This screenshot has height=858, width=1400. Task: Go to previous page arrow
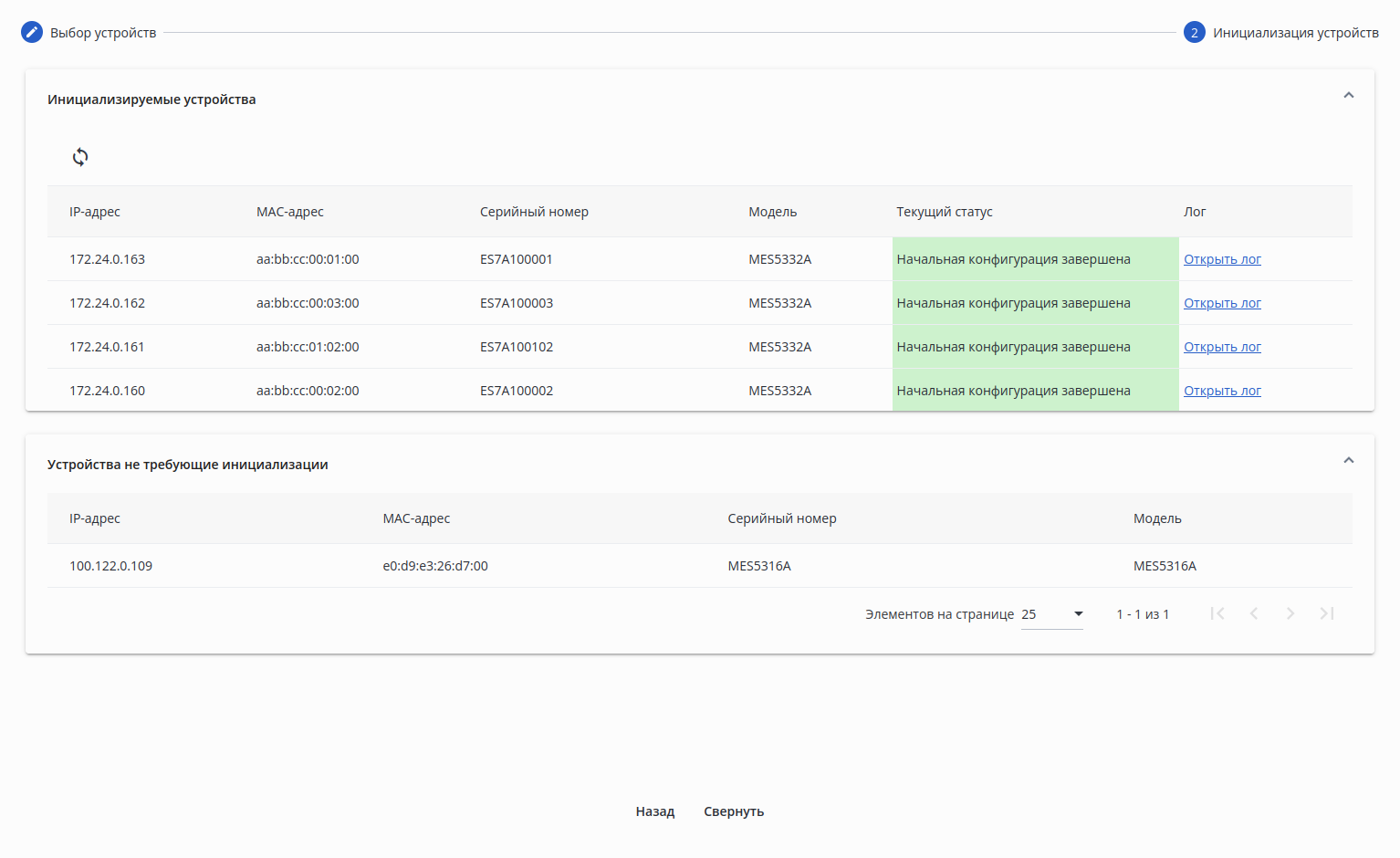tap(1254, 613)
